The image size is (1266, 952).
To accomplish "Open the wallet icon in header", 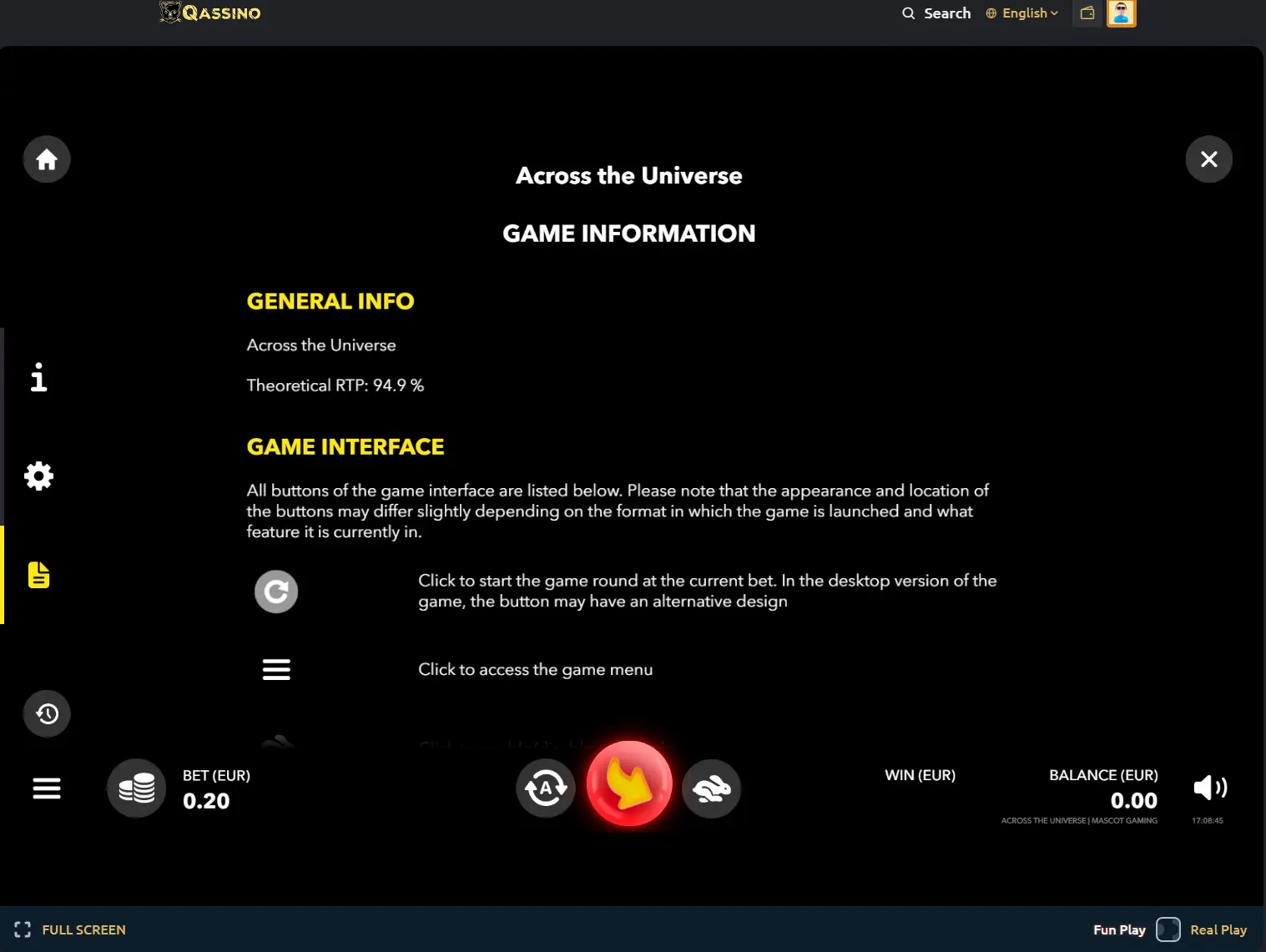I will (1087, 13).
